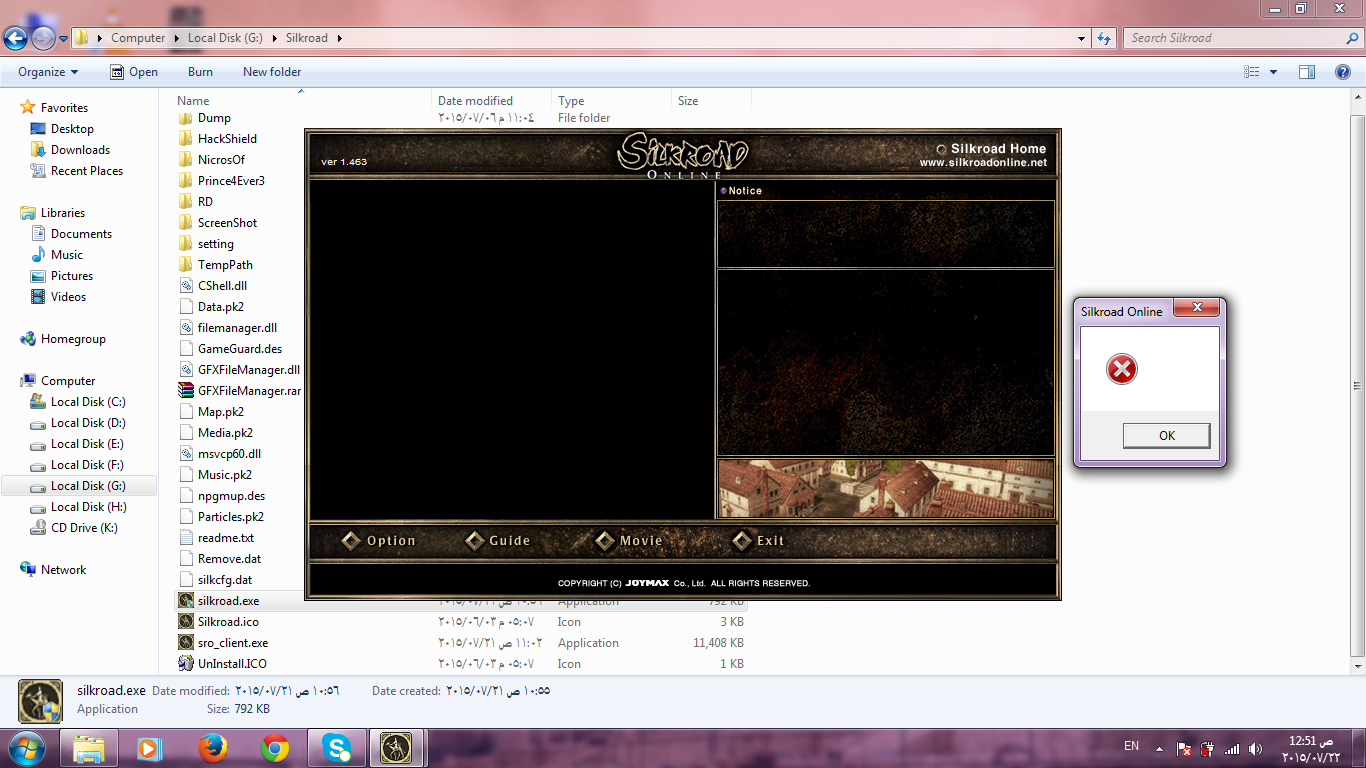Click the Computer breadcrumb in address bar
Screen dimensions: 1366x768
pos(138,38)
